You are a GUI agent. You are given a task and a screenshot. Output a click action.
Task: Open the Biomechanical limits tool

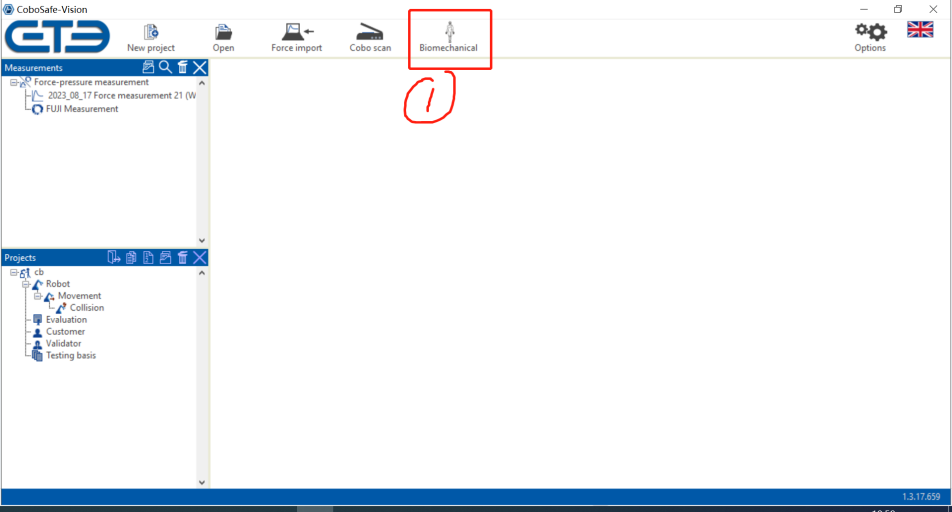448,37
